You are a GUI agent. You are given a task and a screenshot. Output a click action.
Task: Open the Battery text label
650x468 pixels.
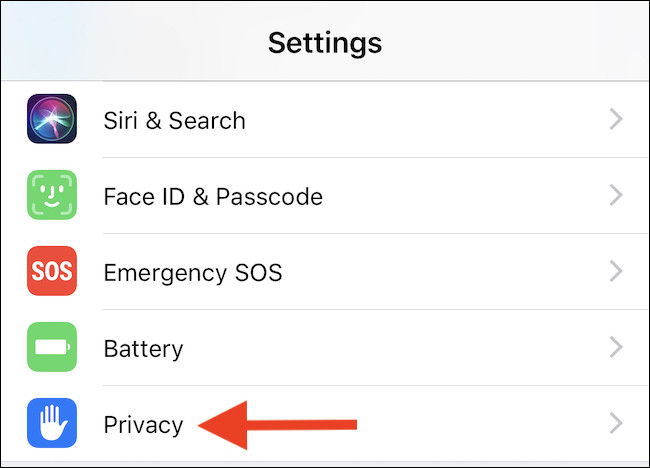(x=143, y=348)
